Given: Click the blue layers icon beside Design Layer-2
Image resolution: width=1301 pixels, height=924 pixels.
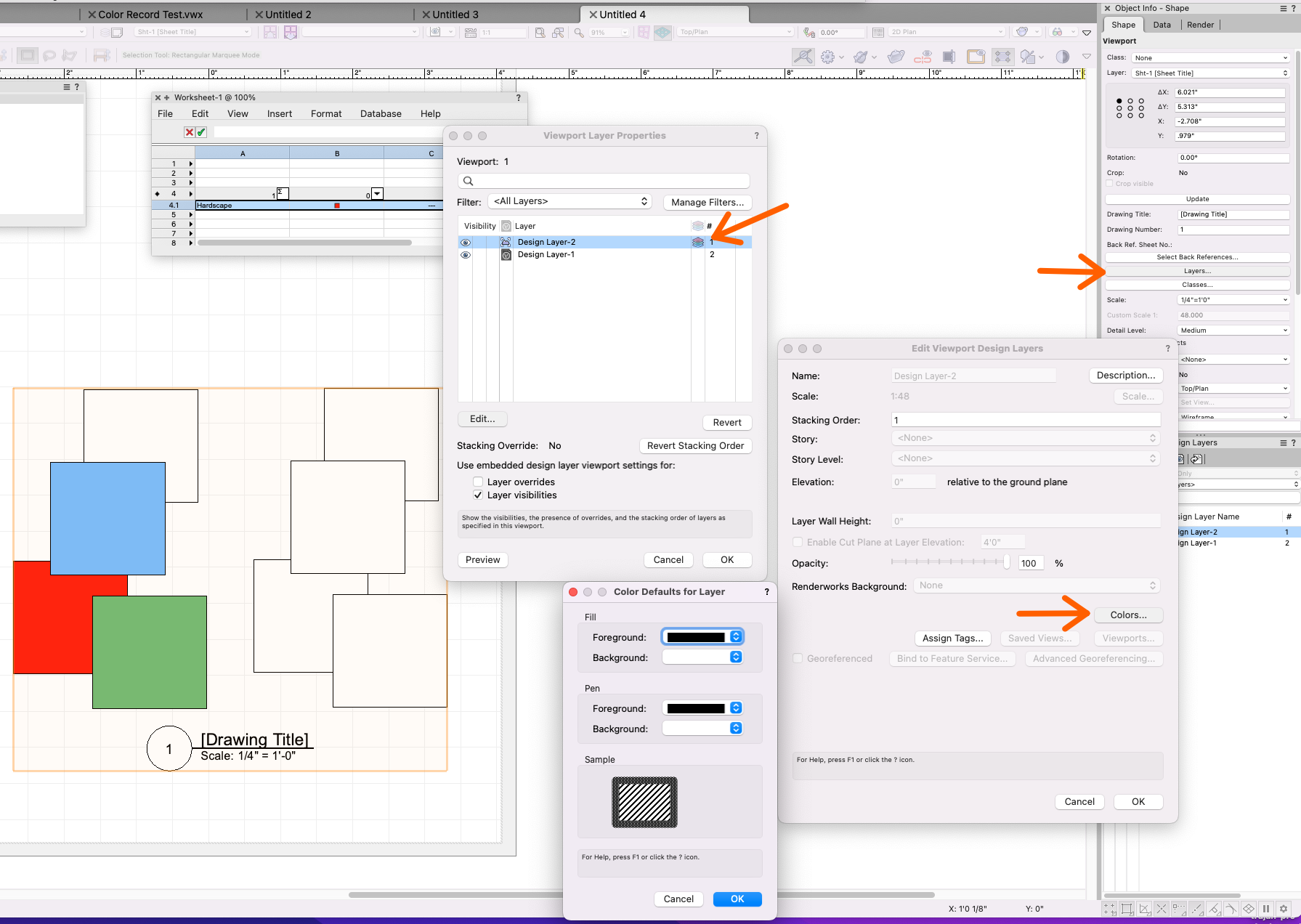Looking at the screenshot, I should (x=697, y=242).
